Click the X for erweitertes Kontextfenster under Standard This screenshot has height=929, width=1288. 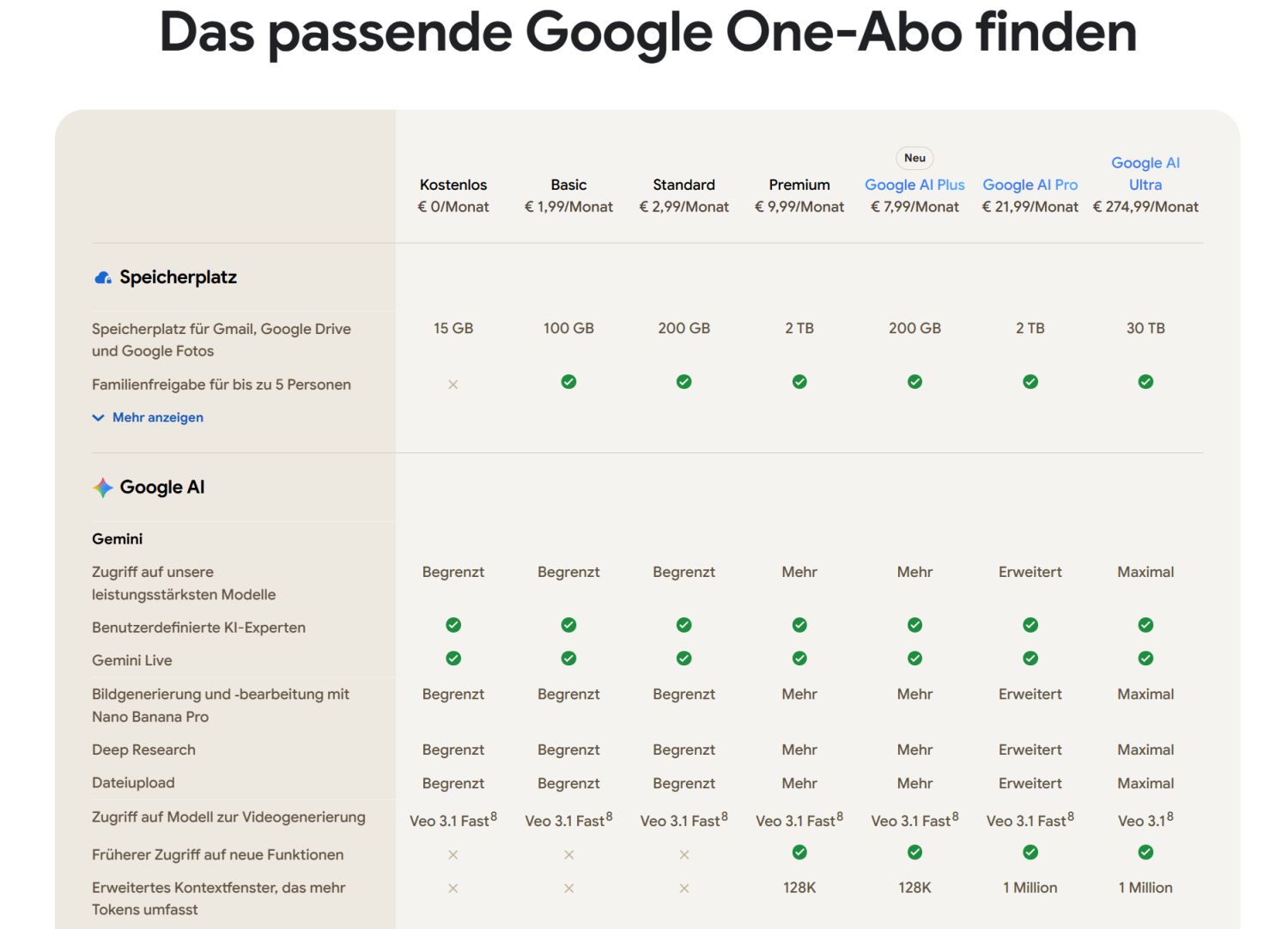point(683,889)
